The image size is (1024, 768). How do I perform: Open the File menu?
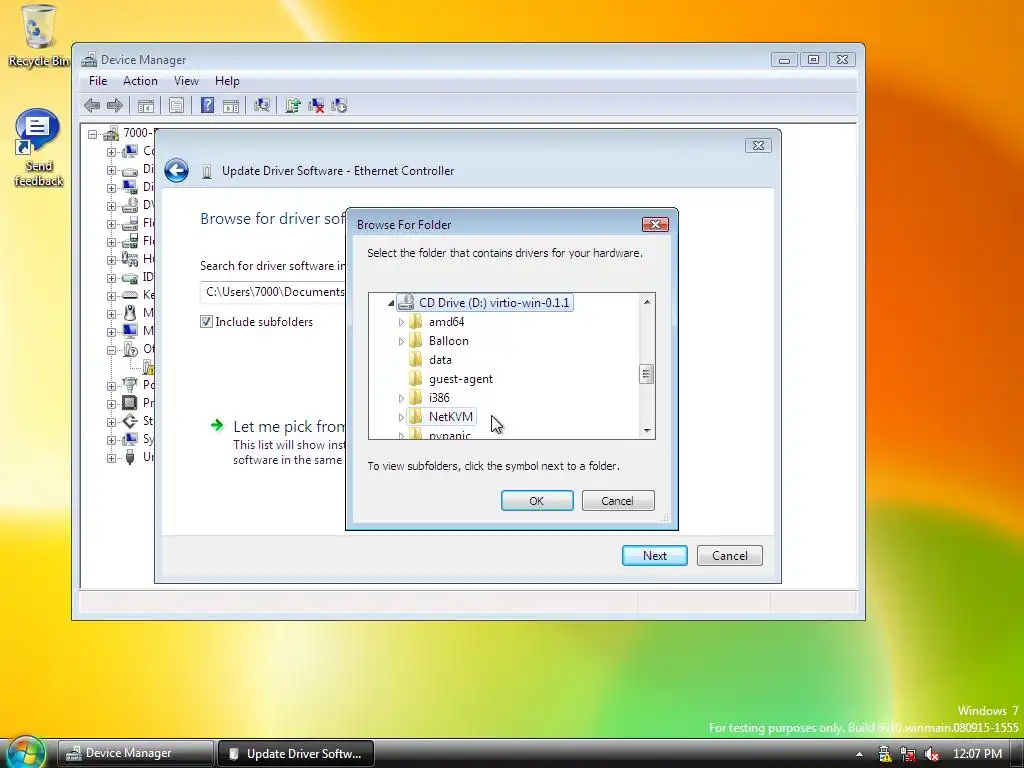point(98,81)
